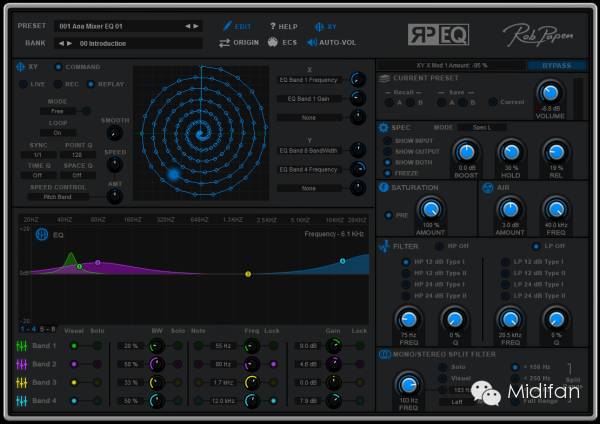Switch to bands 1-4 tab
Screen dimensions: 600x424
click(28, 329)
